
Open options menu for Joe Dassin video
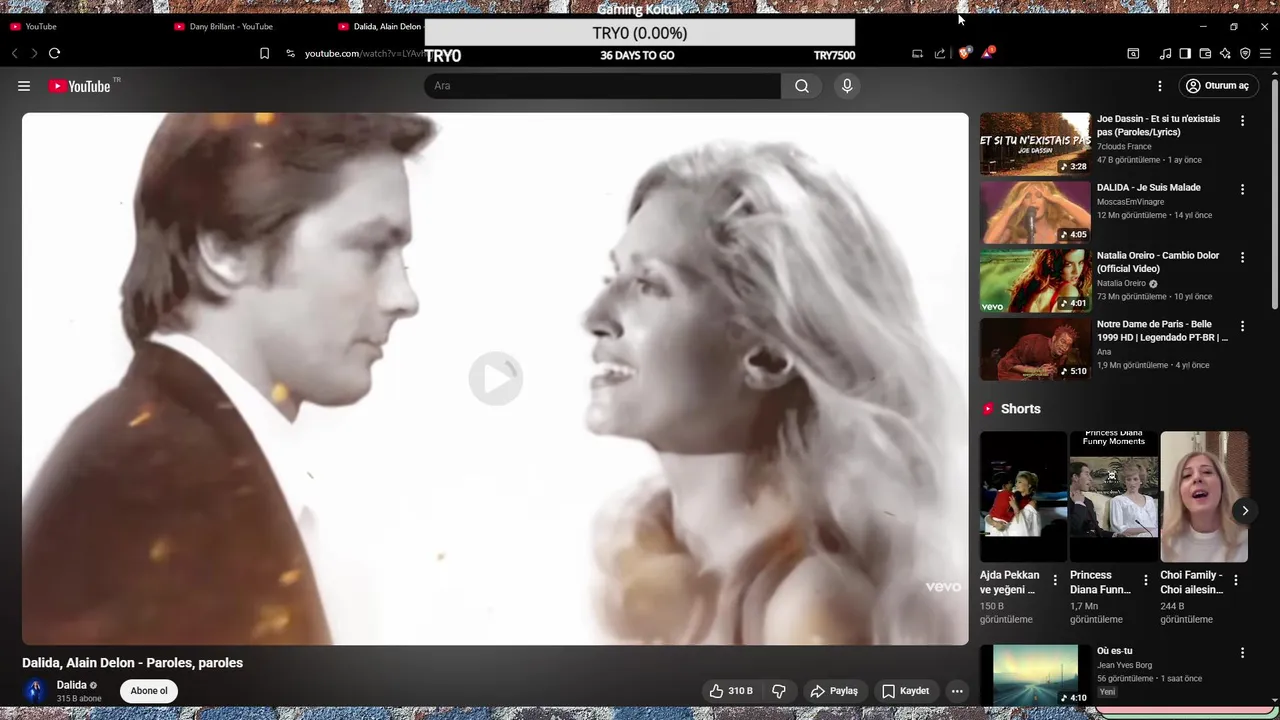pos(1243,121)
